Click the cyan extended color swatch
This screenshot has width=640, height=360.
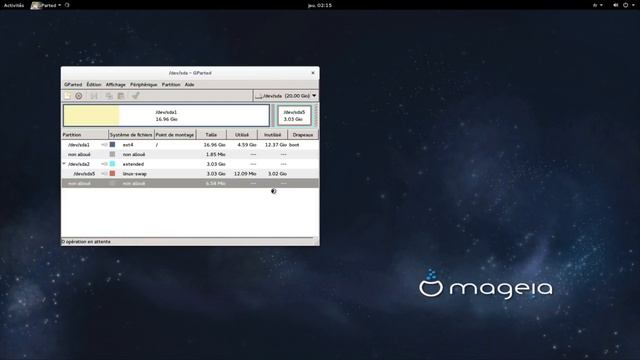click(x=113, y=164)
